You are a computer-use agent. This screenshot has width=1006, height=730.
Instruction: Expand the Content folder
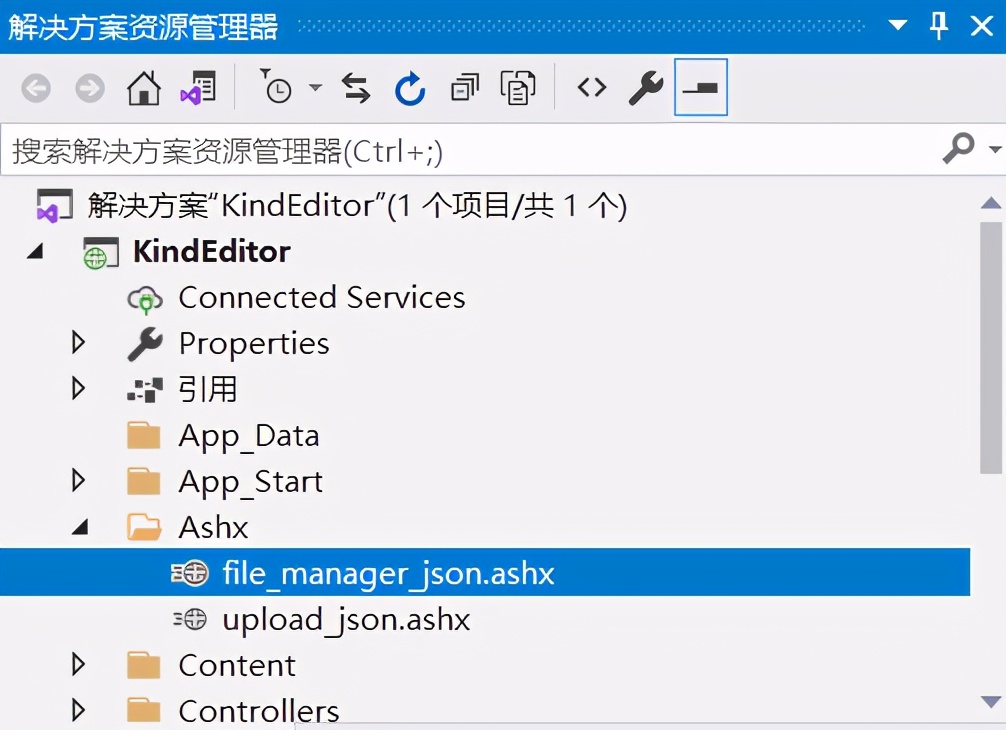(78, 665)
